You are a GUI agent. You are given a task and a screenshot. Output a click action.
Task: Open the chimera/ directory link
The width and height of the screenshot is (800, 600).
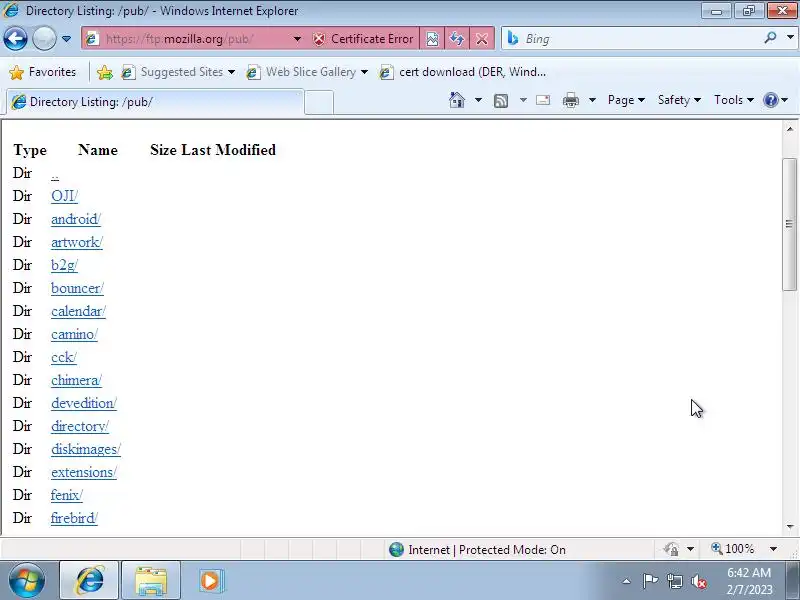pyautogui.click(x=77, y=380)
